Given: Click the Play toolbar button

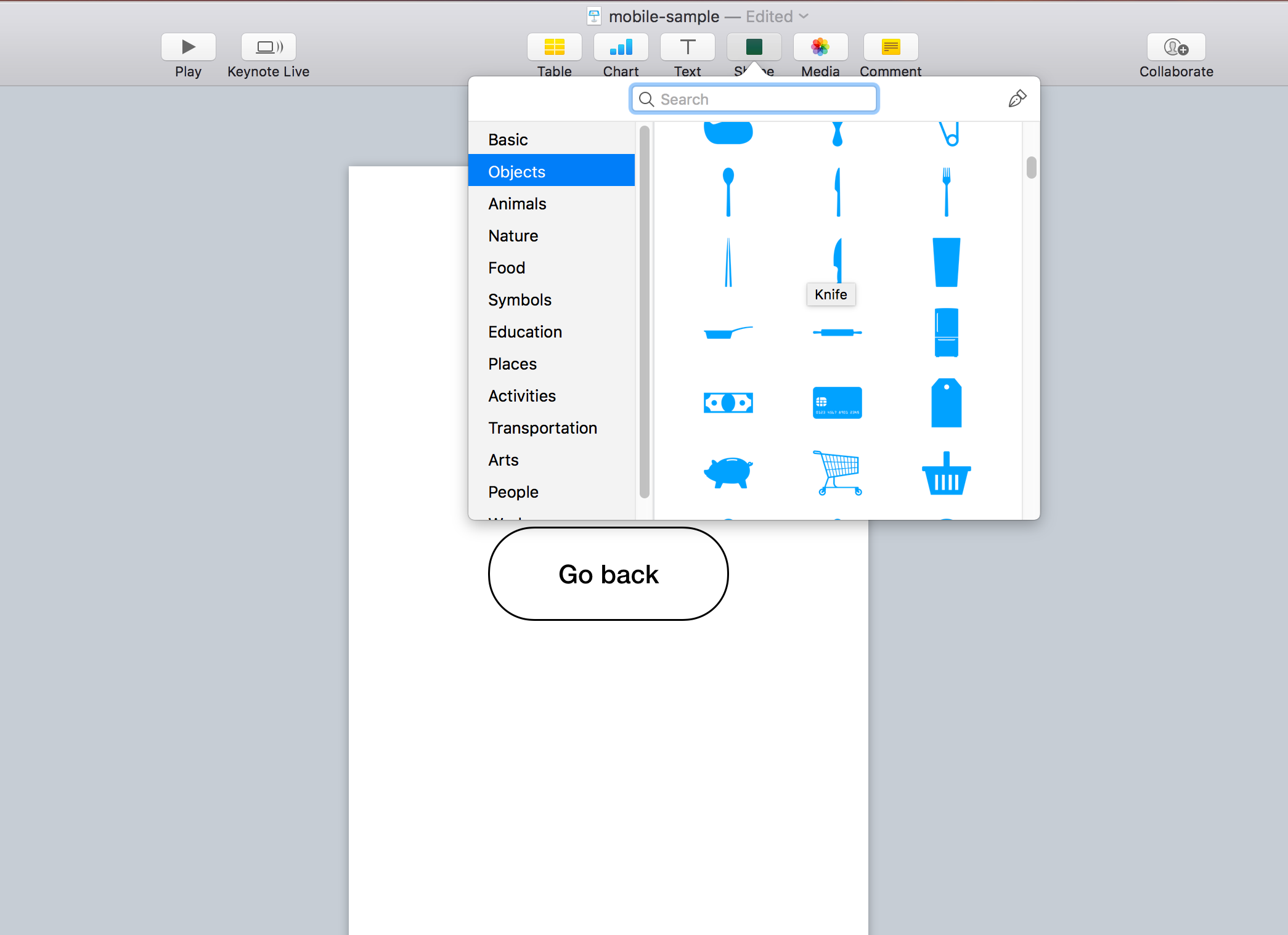Looking at the screenshot, I should click(188, 47).
